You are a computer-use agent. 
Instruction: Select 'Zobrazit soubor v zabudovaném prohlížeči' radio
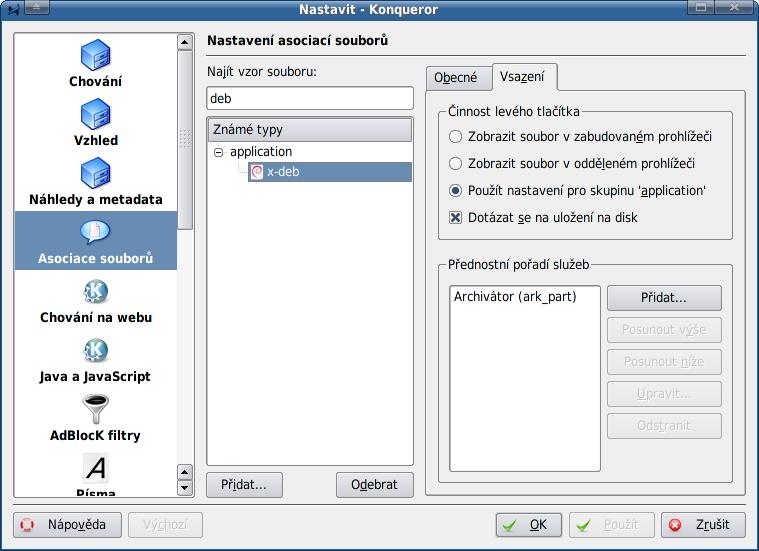455,137
